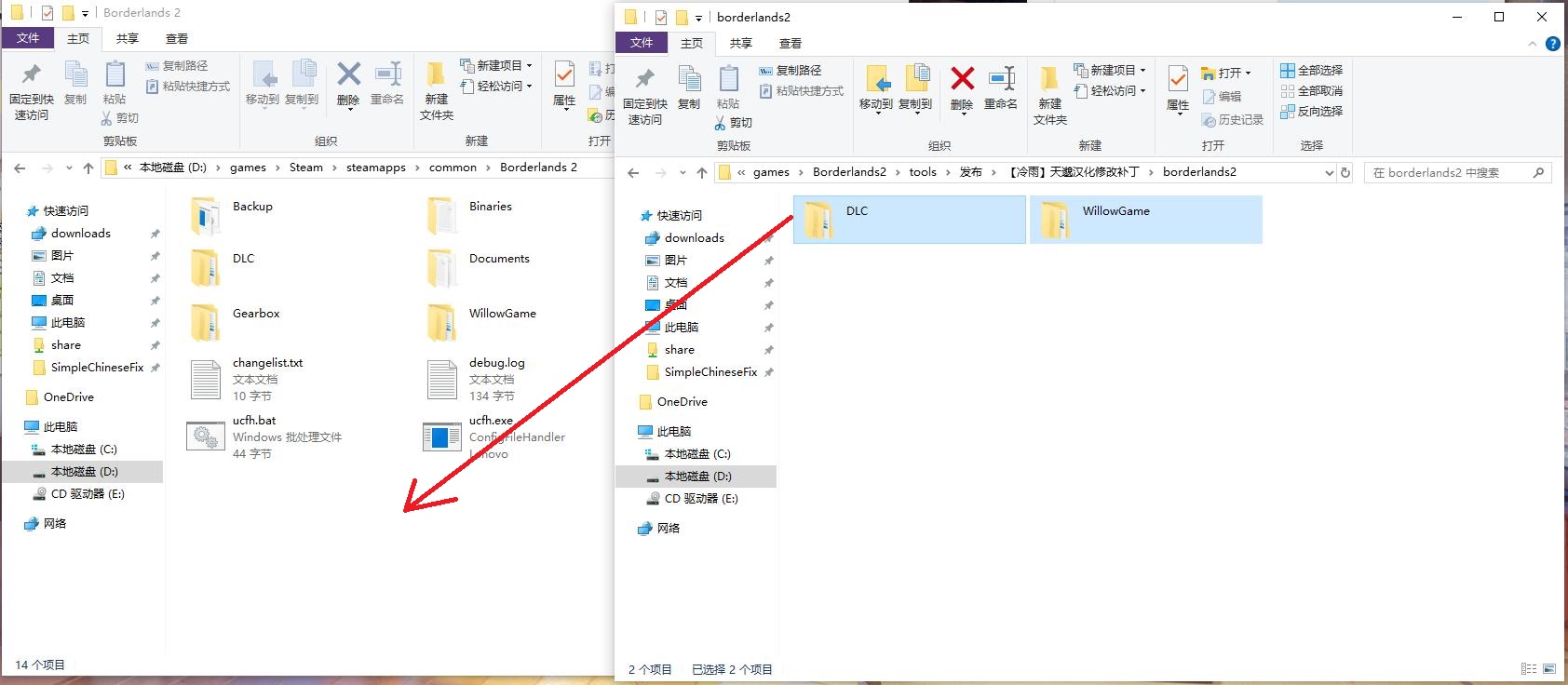Select WillowGame folder in borderlands2 window
This screenshot has width=1568, height=685.
tap(1146, 220)
